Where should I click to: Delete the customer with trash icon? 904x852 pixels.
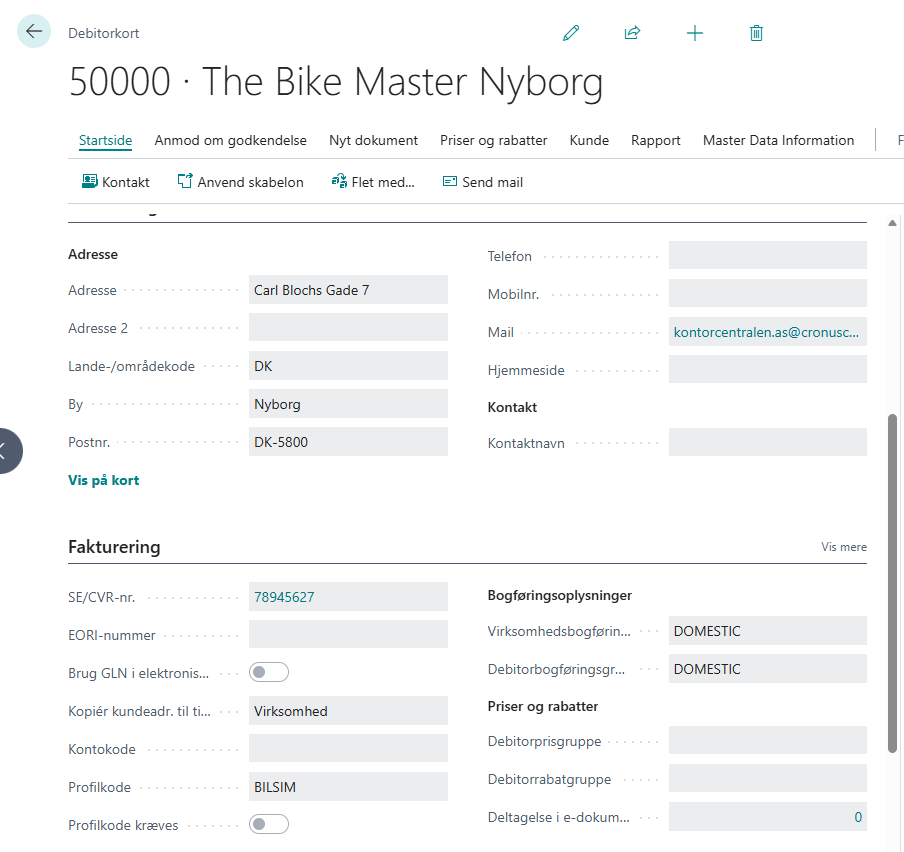click(756, 33)
